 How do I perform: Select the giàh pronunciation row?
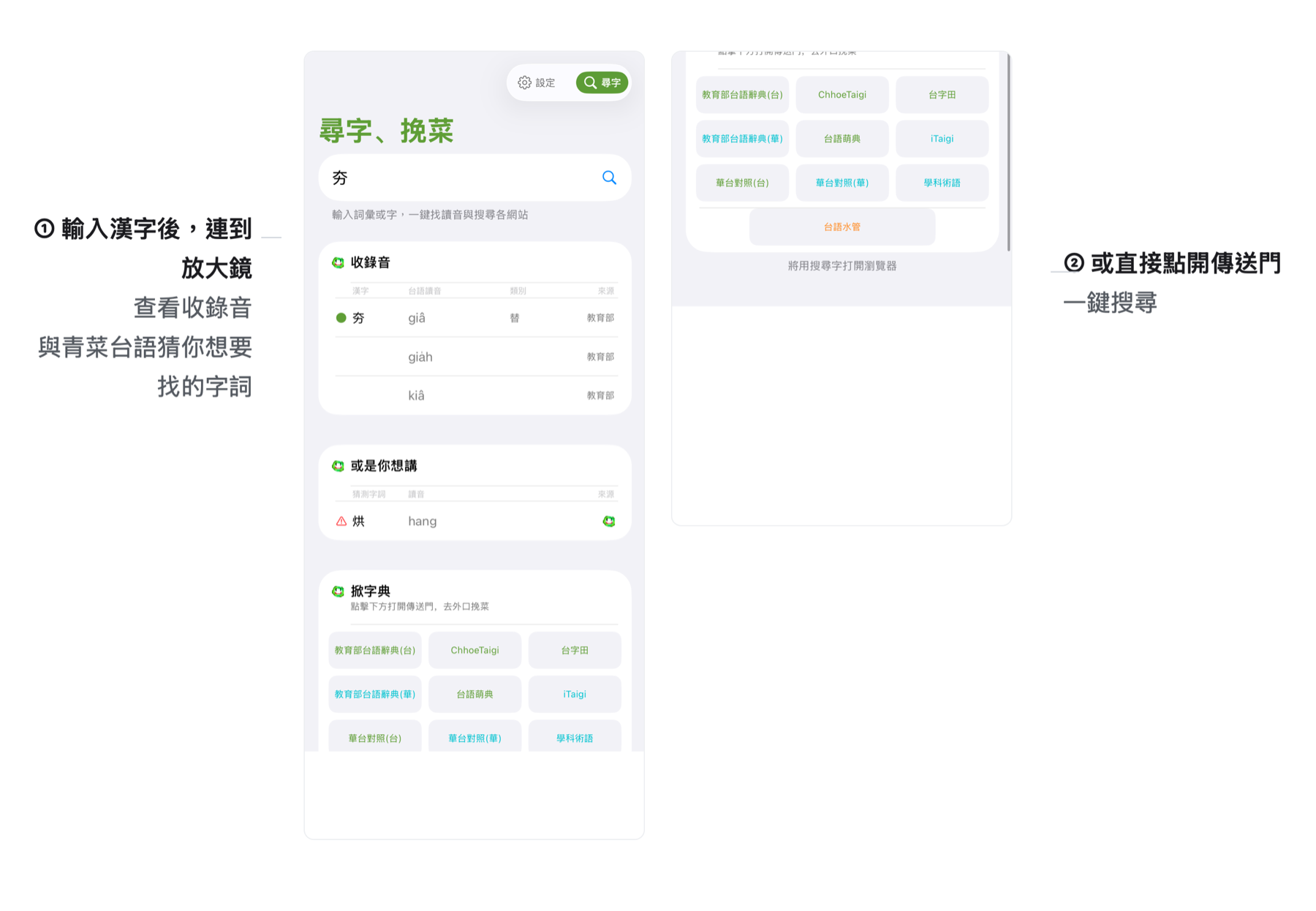click(x=475, y=357)
